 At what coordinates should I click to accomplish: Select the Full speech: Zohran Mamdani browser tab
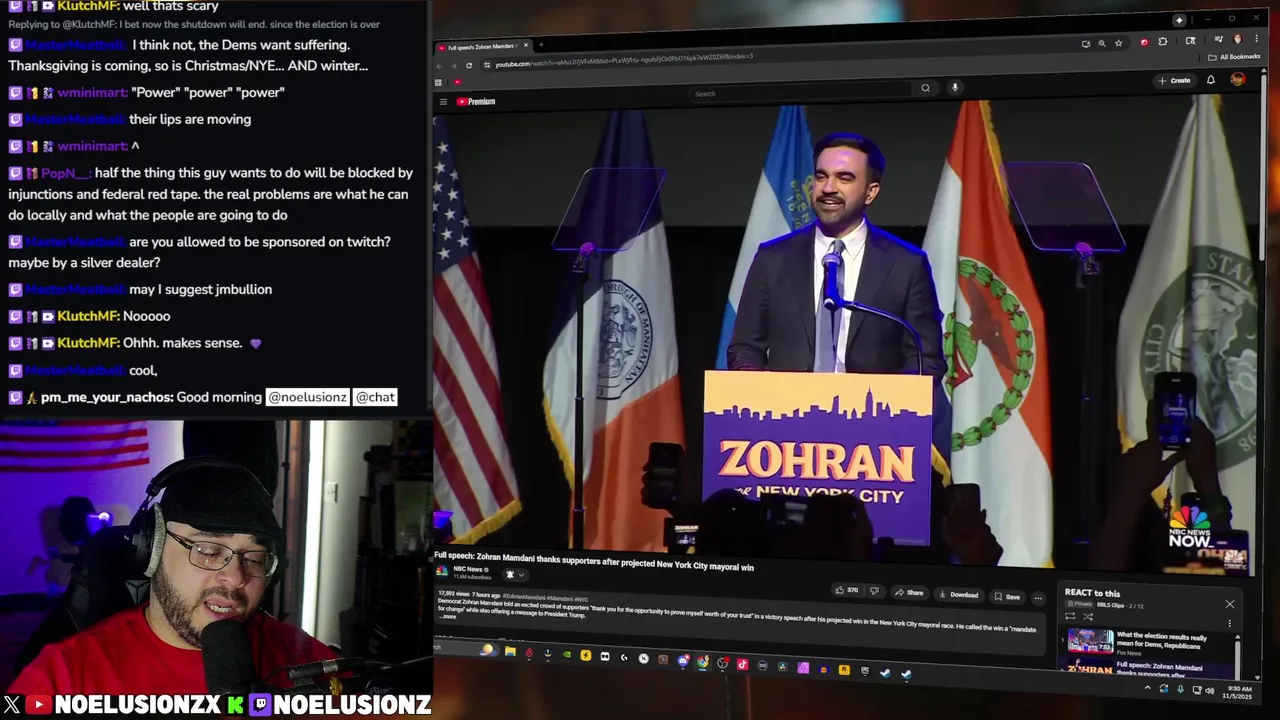point(484,47)
